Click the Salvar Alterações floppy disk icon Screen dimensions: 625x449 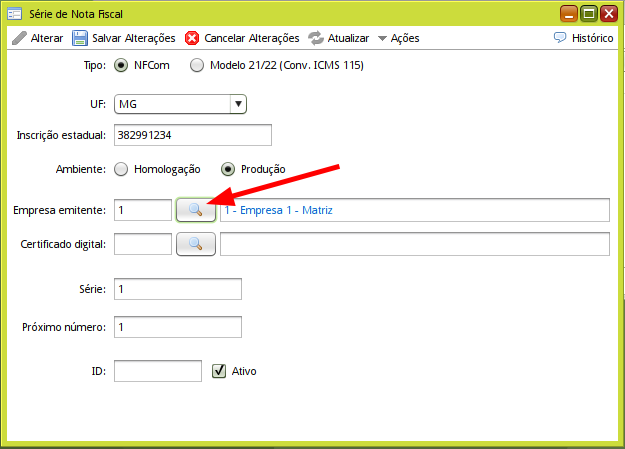pyautogui.click(x=79, y=38)
